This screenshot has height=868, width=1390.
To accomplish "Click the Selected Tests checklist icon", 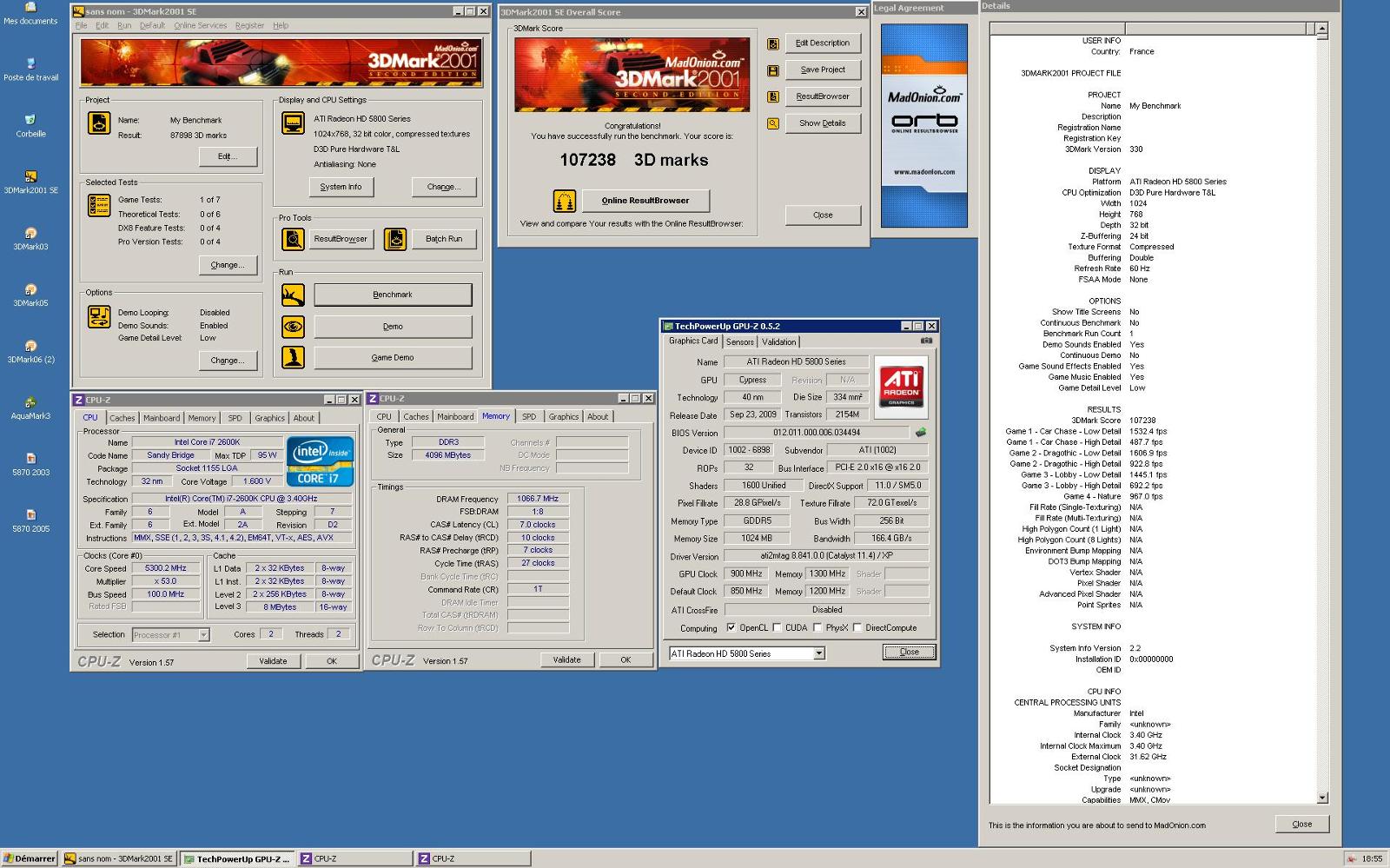I will pos(99,205).
